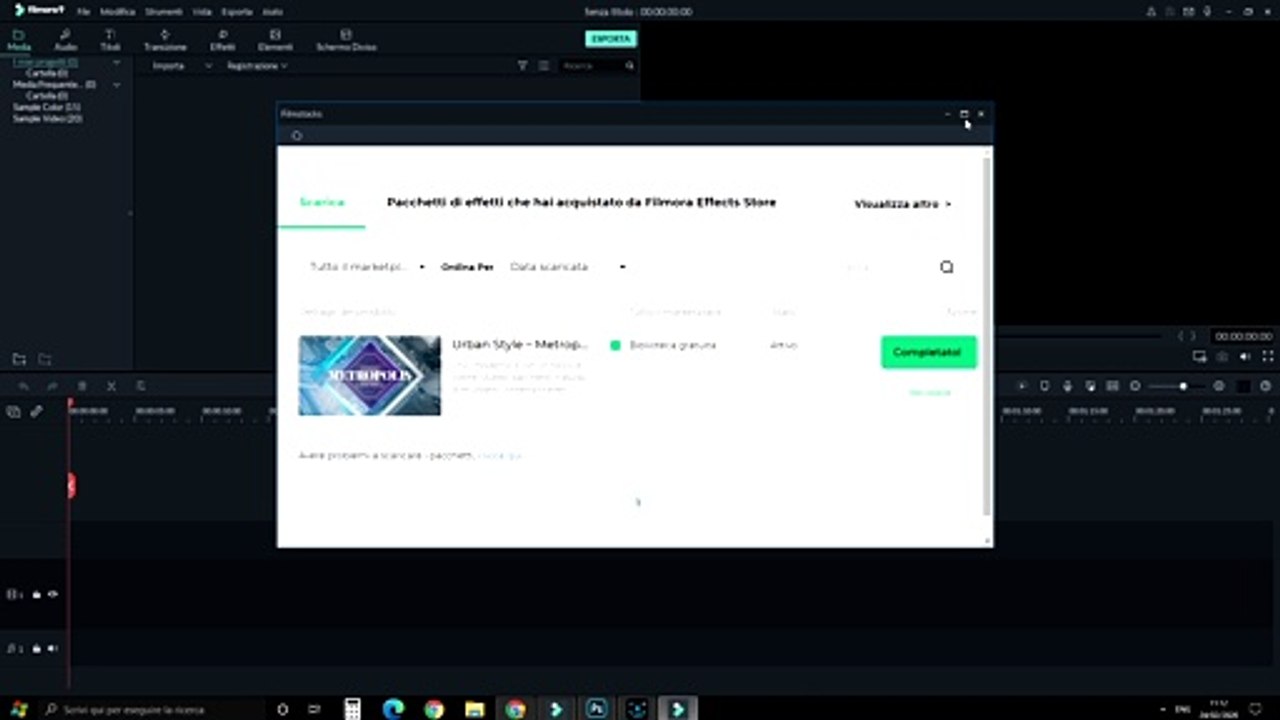1280x720 pixels.
Task: Click the preview volume speaker icon
Action: pos(1245,357)
